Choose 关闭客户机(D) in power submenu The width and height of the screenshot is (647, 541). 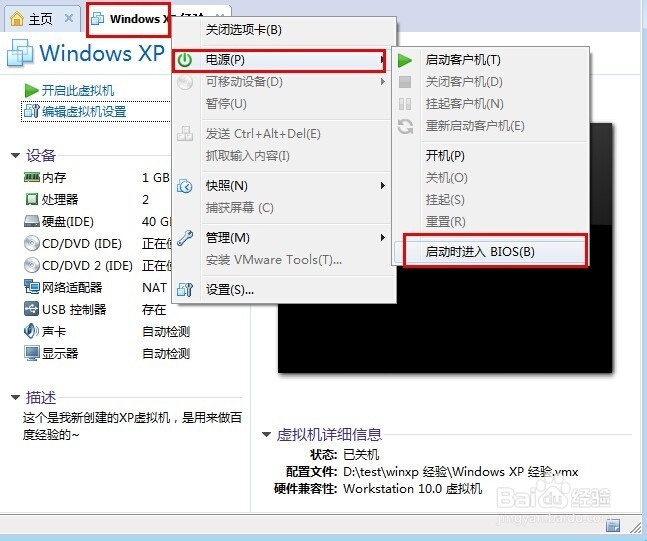(491, 82)
